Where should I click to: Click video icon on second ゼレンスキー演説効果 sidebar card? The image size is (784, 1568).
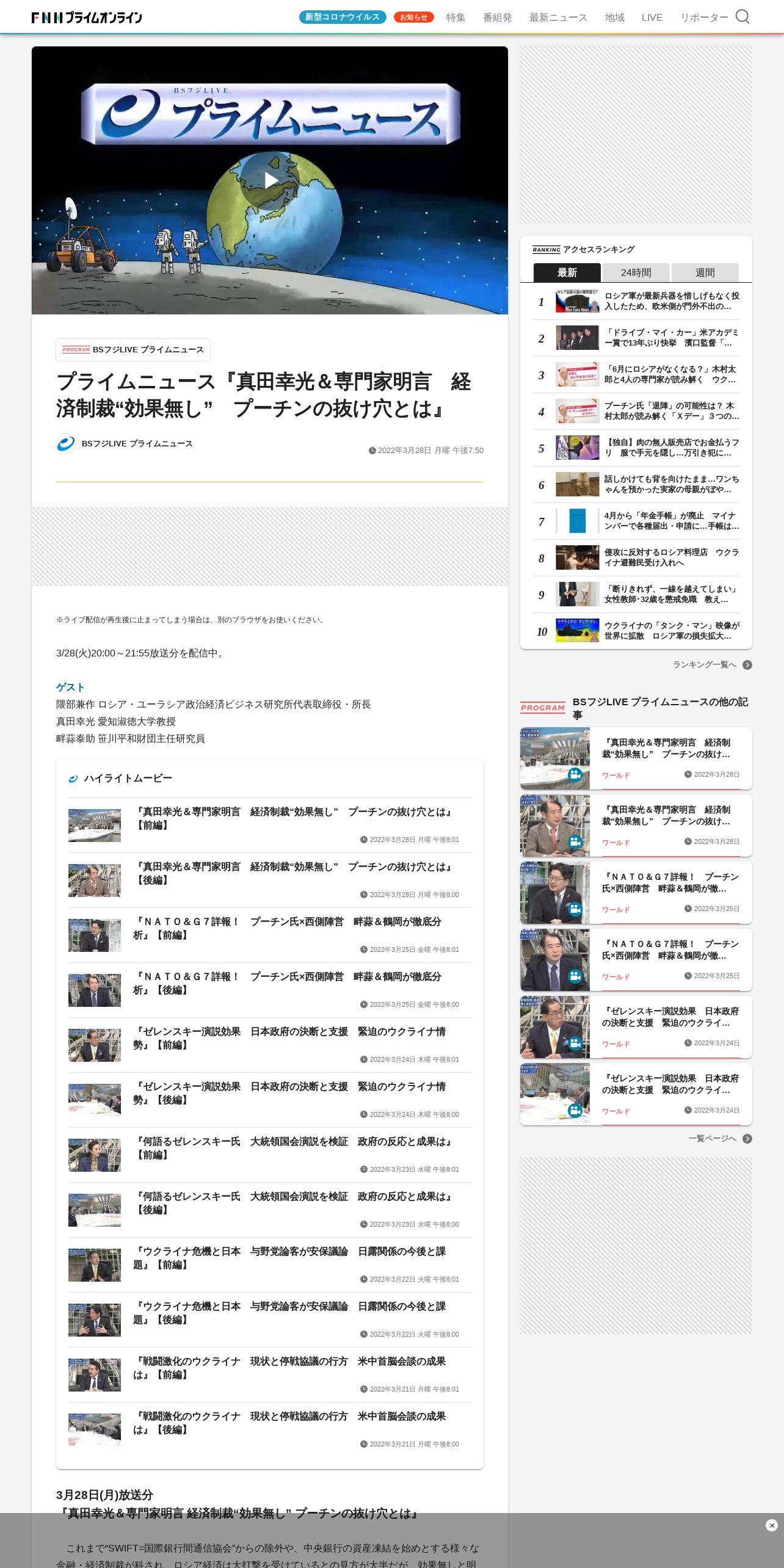575,1110
